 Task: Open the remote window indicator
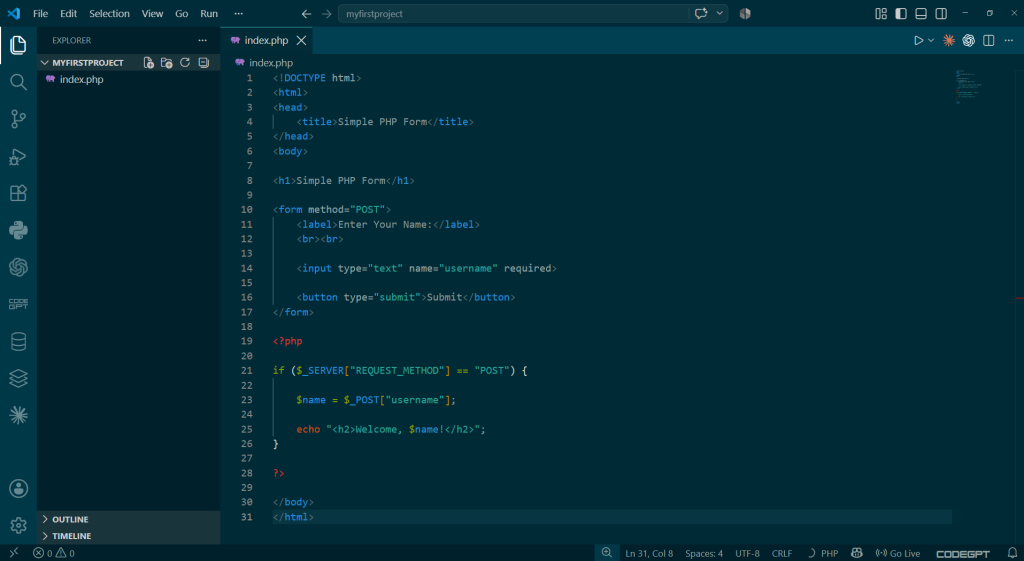click(x=14, y=553)
